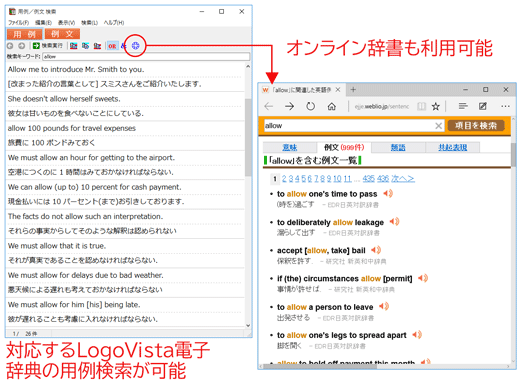Click the browser page vertical scrollbar thumb
520x384 pixels.
point(513,156)
